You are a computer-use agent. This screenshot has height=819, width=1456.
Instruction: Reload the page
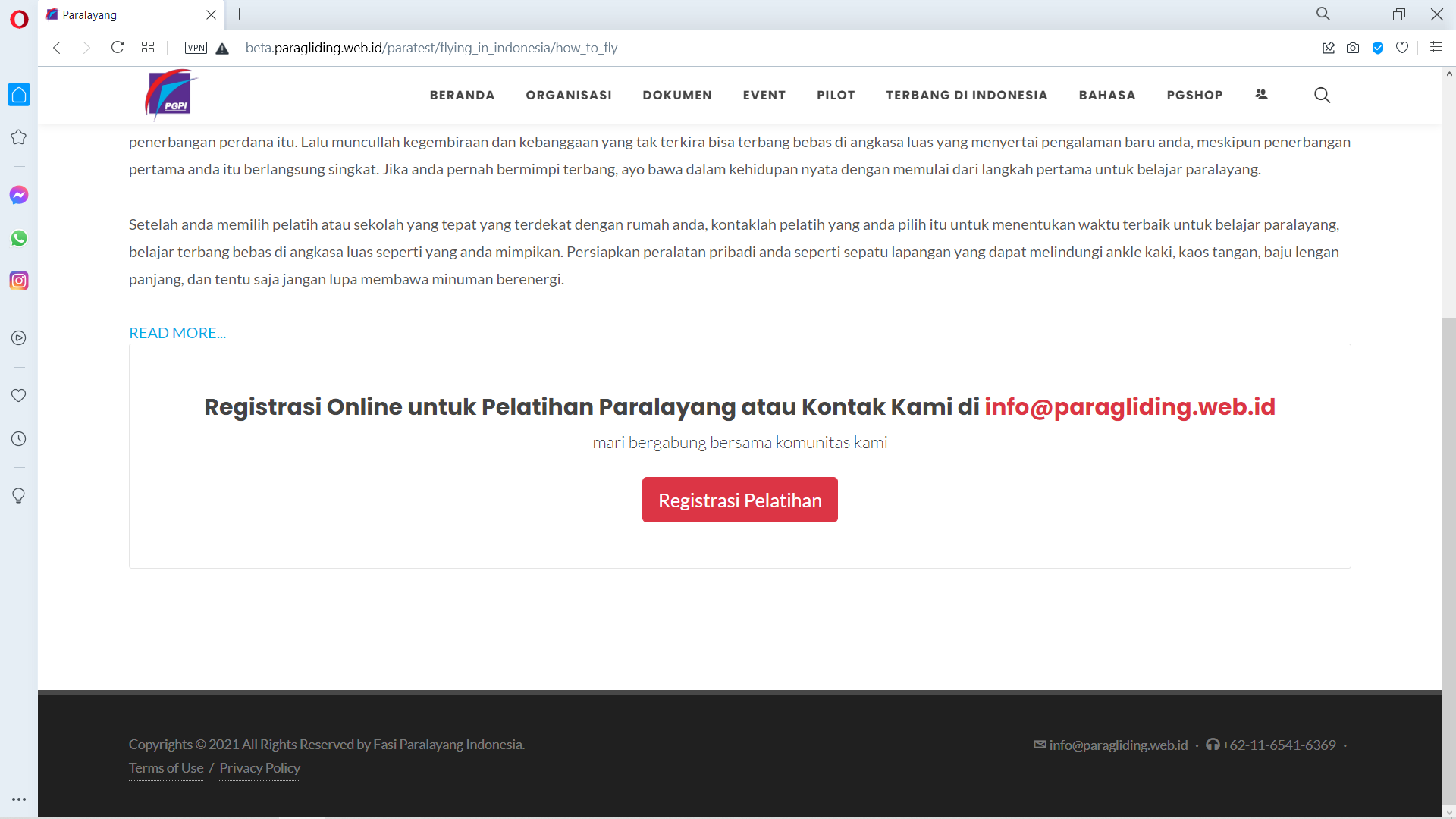[x=118, y=48]
